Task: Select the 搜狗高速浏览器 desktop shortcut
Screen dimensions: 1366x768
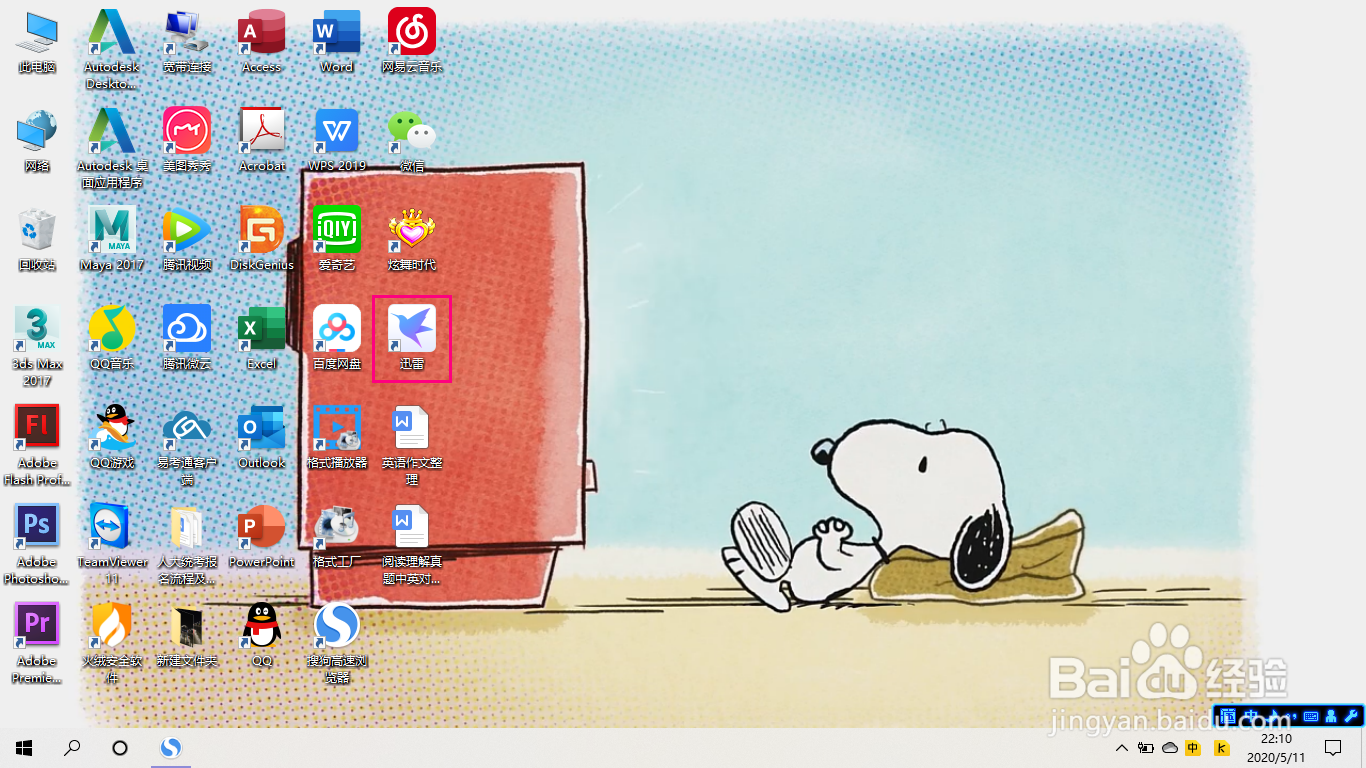Action: click(x=337, y=644)
